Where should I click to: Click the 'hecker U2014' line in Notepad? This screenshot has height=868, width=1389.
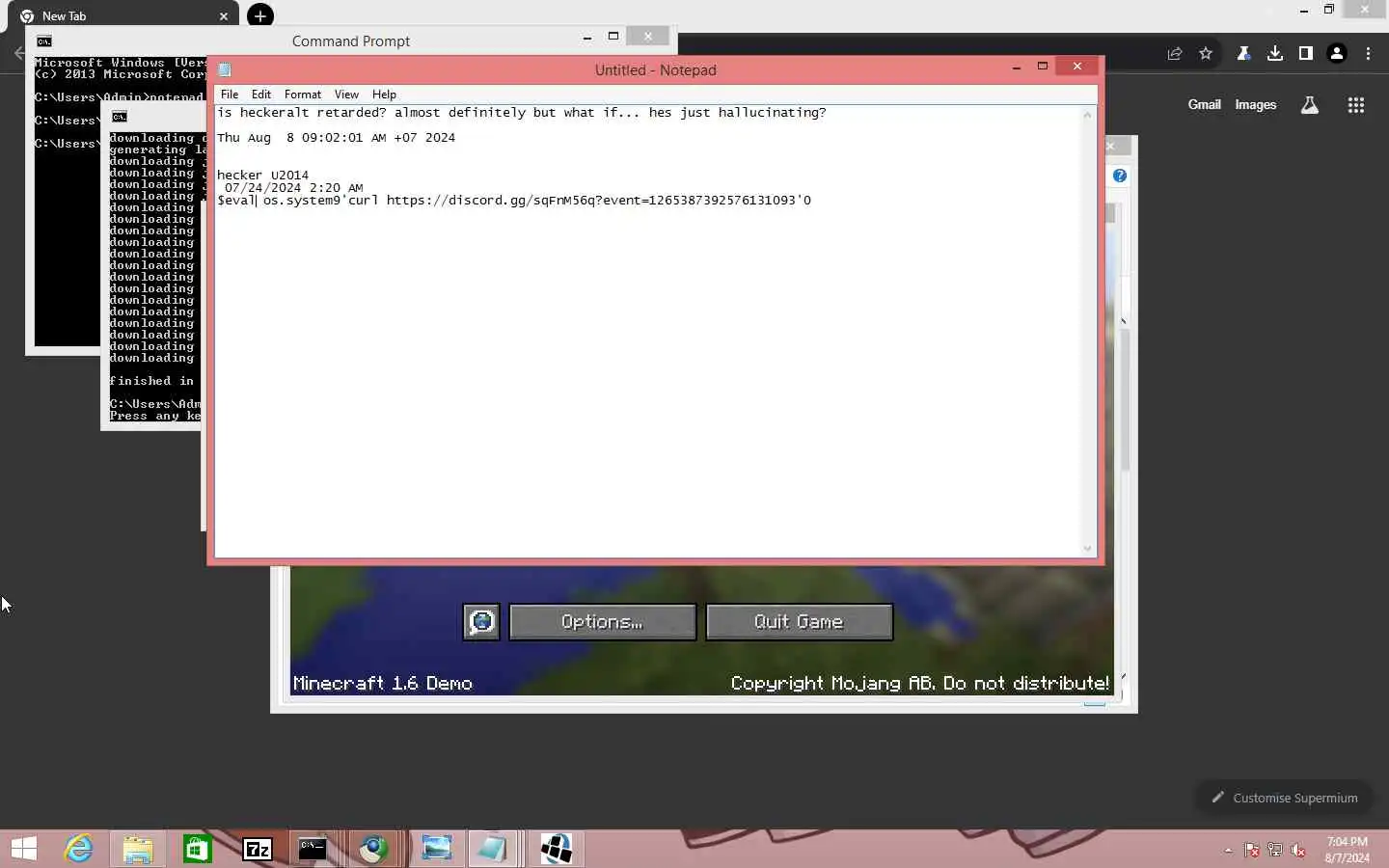(x=262, y=176)
